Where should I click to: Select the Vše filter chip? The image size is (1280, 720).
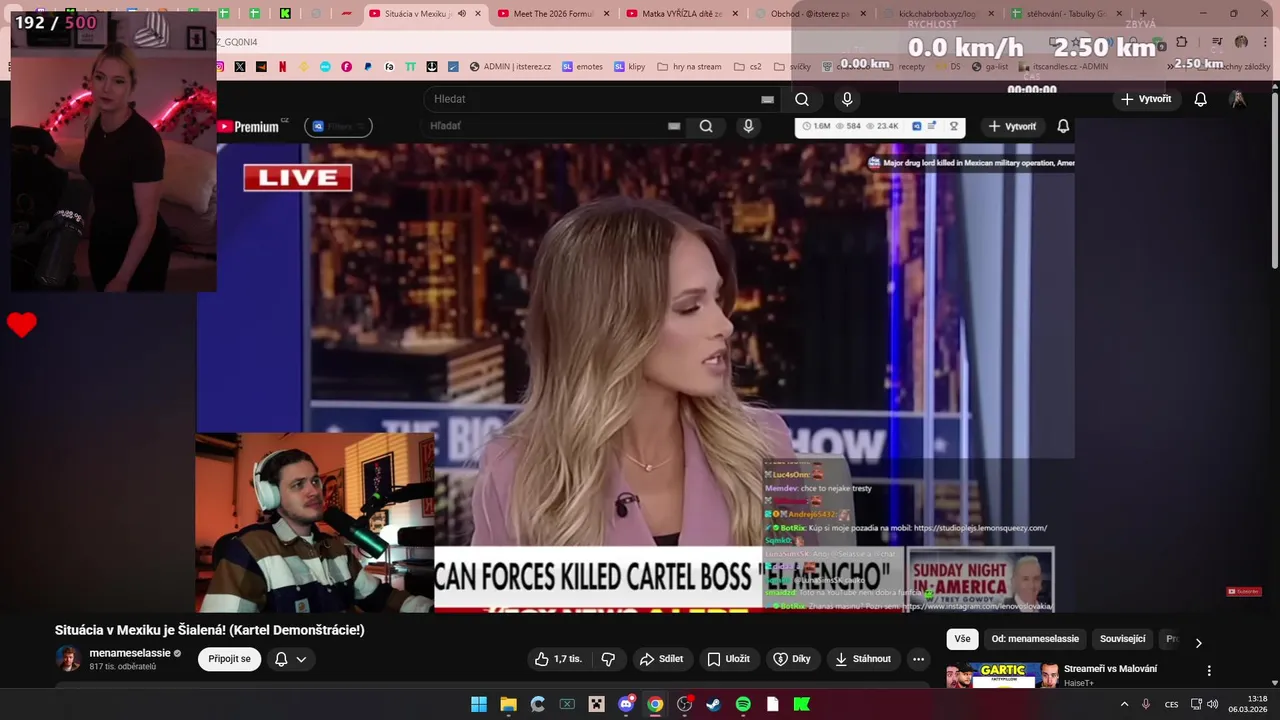tap(962, 639)
